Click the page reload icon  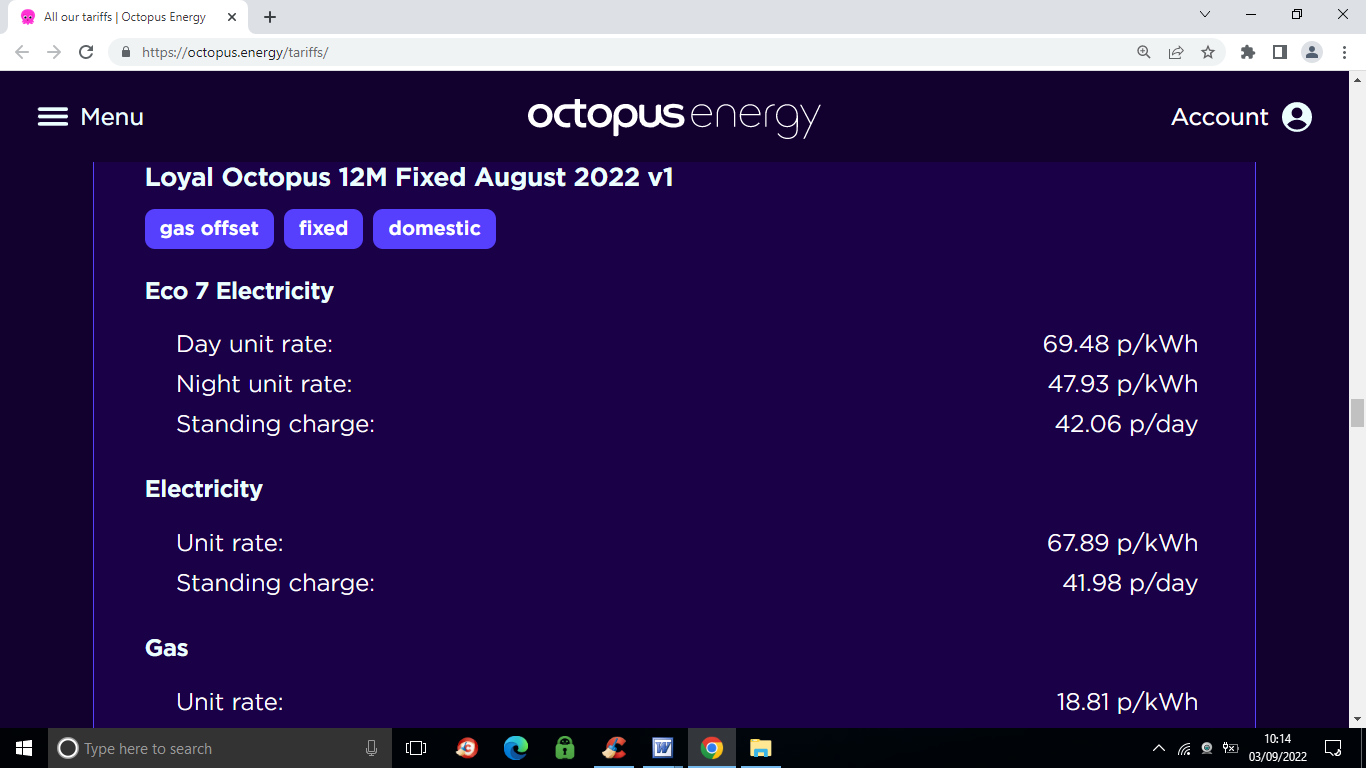(x=85, y=52)
